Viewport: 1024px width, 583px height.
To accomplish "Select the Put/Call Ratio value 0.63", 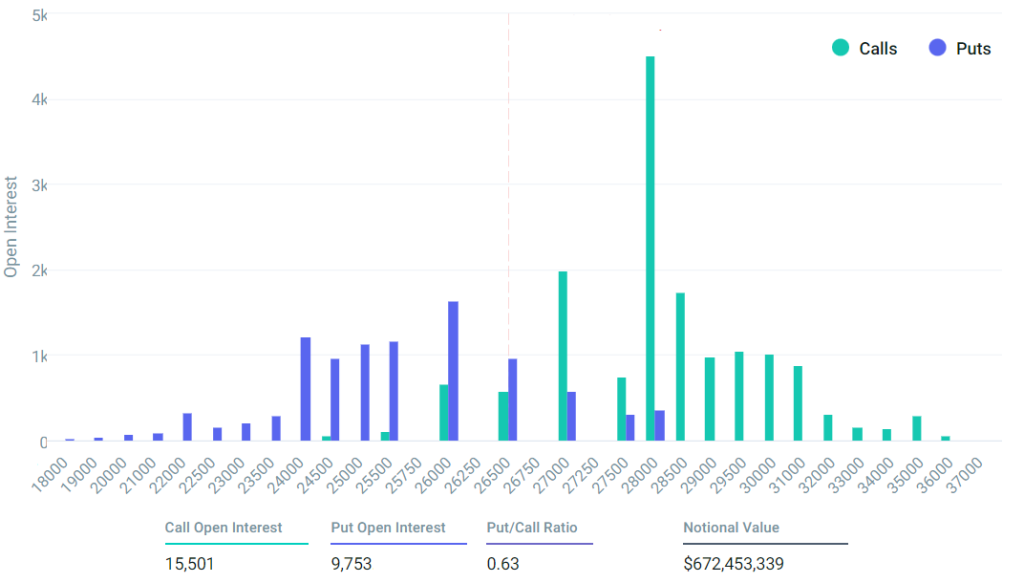I will (x=504, y=564).
